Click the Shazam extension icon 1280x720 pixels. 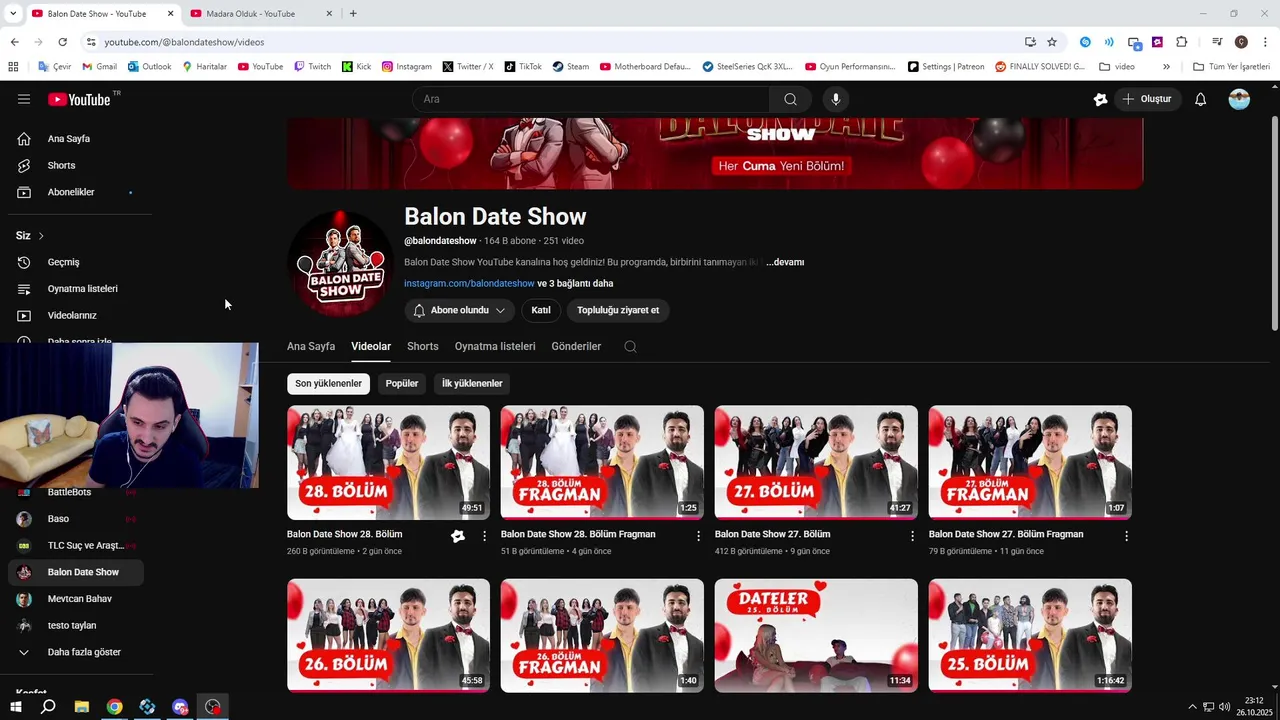point(1085,42)
